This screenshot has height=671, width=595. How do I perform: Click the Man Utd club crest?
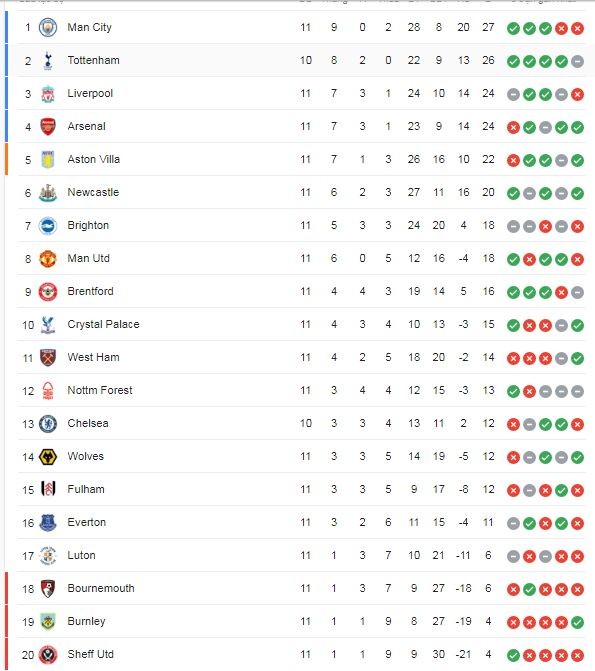pos(48,258)
